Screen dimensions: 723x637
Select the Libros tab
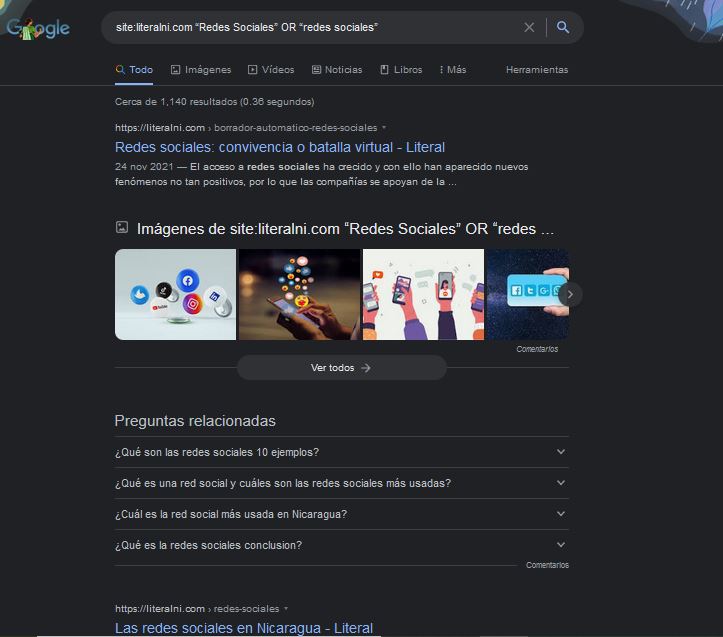pyautogui.click(x=401, y=70)
